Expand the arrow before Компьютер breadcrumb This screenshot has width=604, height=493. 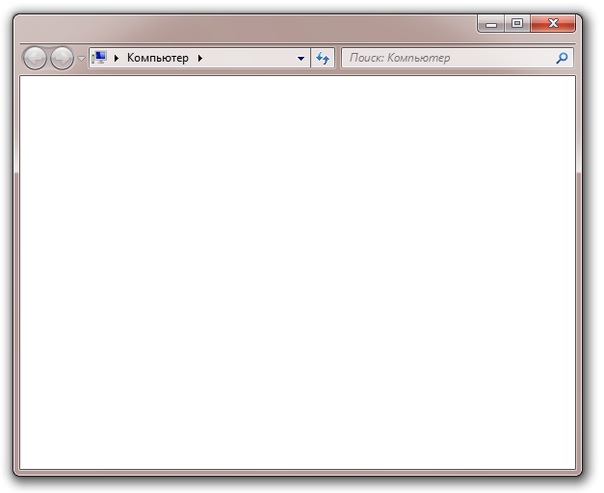(116, 58)
